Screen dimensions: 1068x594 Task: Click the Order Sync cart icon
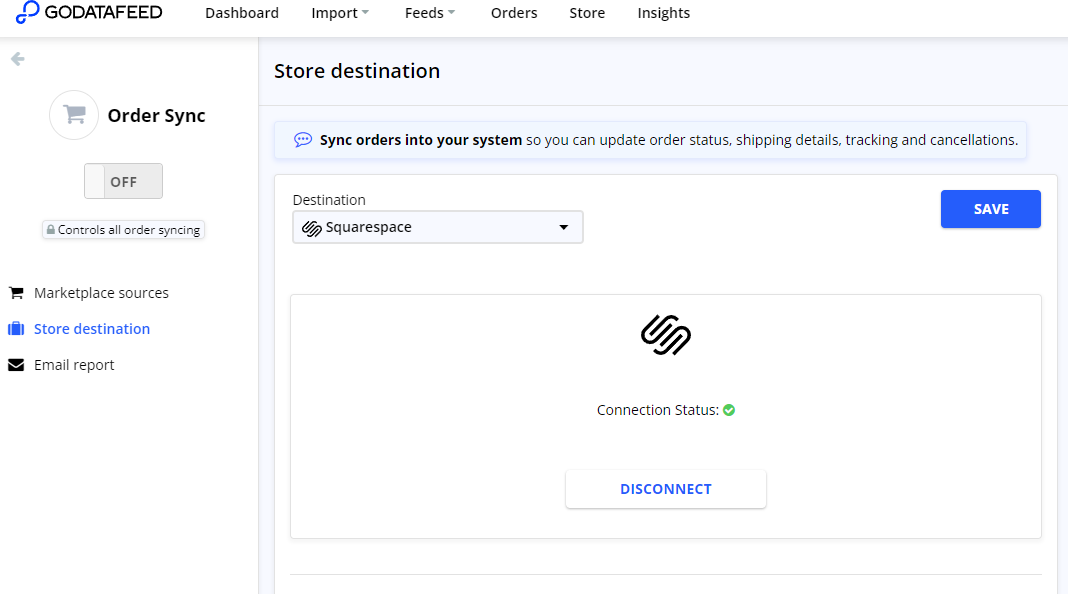tap(74, 115)
